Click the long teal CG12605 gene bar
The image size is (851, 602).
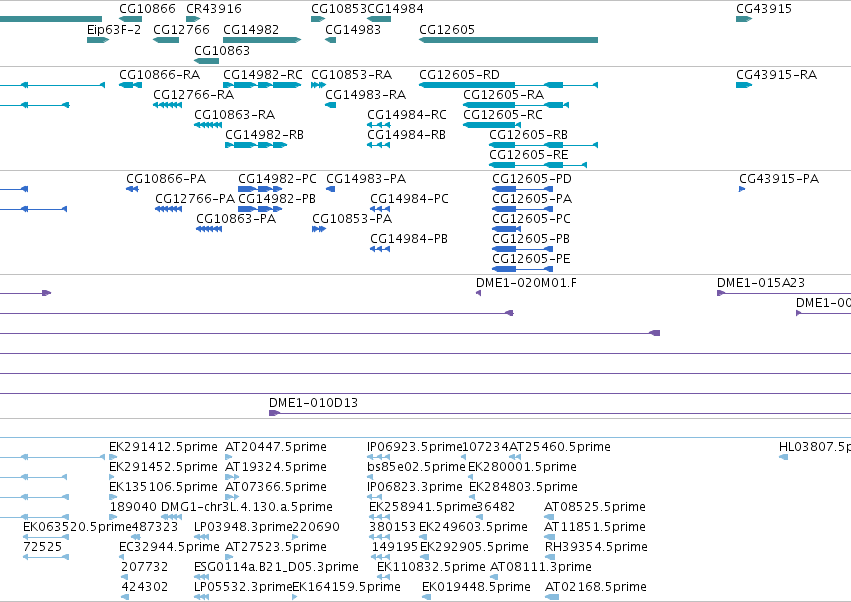[508, 40]
